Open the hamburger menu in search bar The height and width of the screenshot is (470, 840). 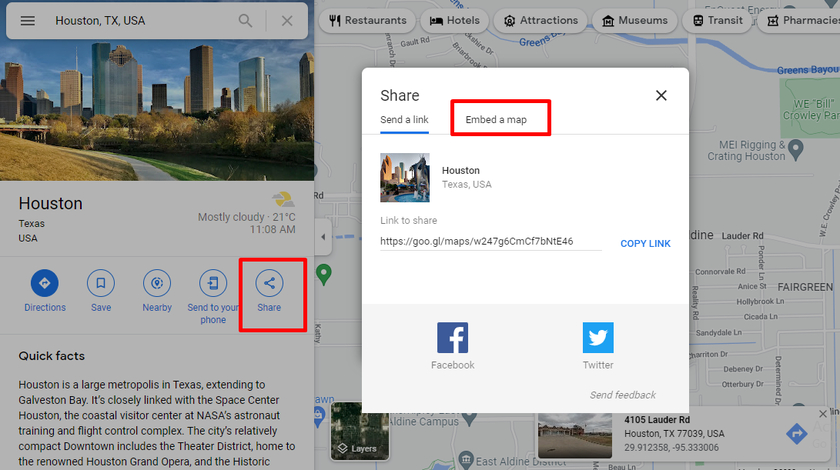click(28, 21)
